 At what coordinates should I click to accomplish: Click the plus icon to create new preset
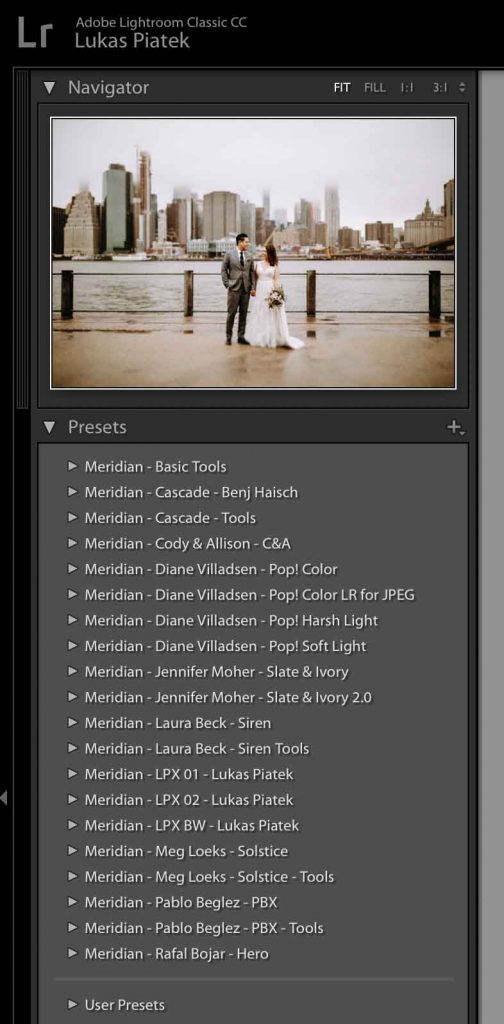click(455, 428)
